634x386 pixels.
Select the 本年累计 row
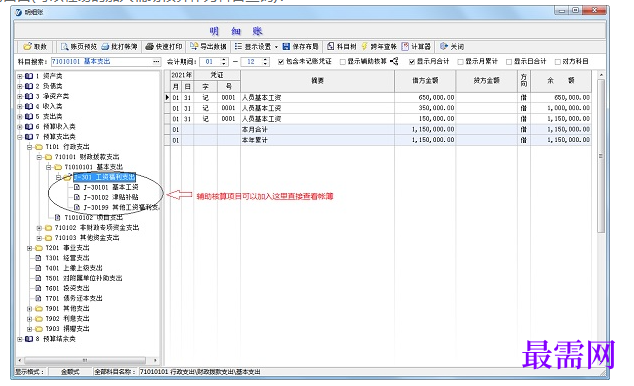[378, 140]
